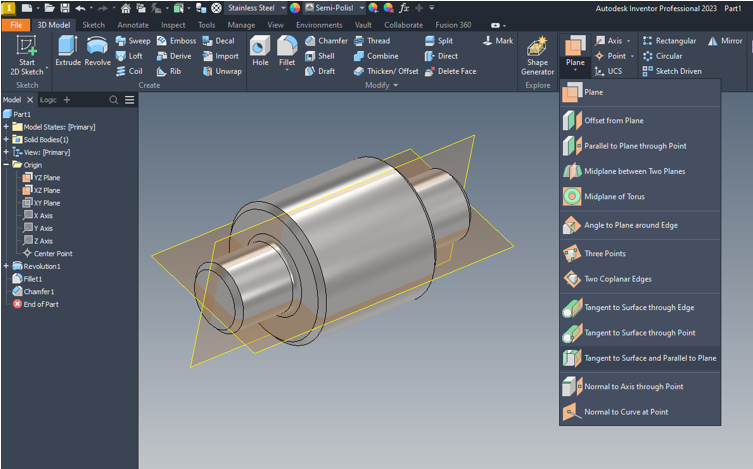This screenshot has height=469, width=753.
Task: Choose Offset from Plane option
Action: click(x=640, y=120)
